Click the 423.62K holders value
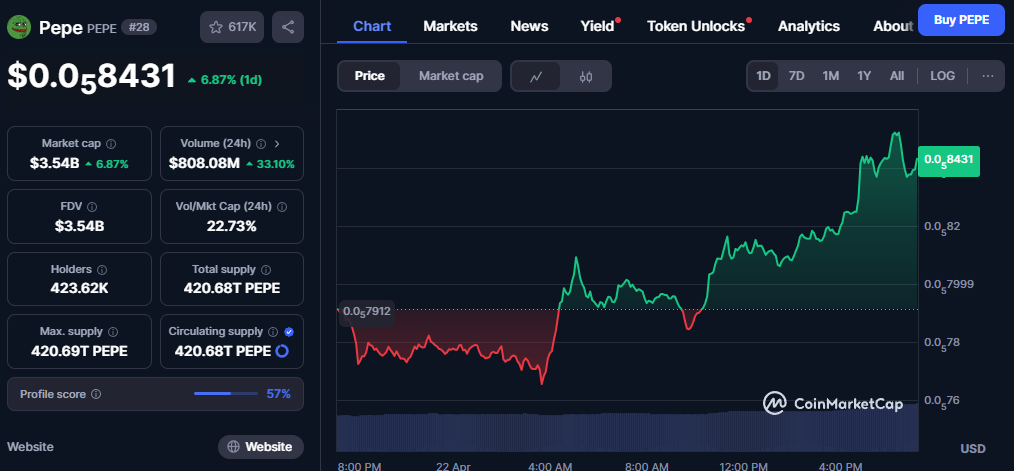The height and width of the screenshot is (471, 1014). (x=79, y=289)
